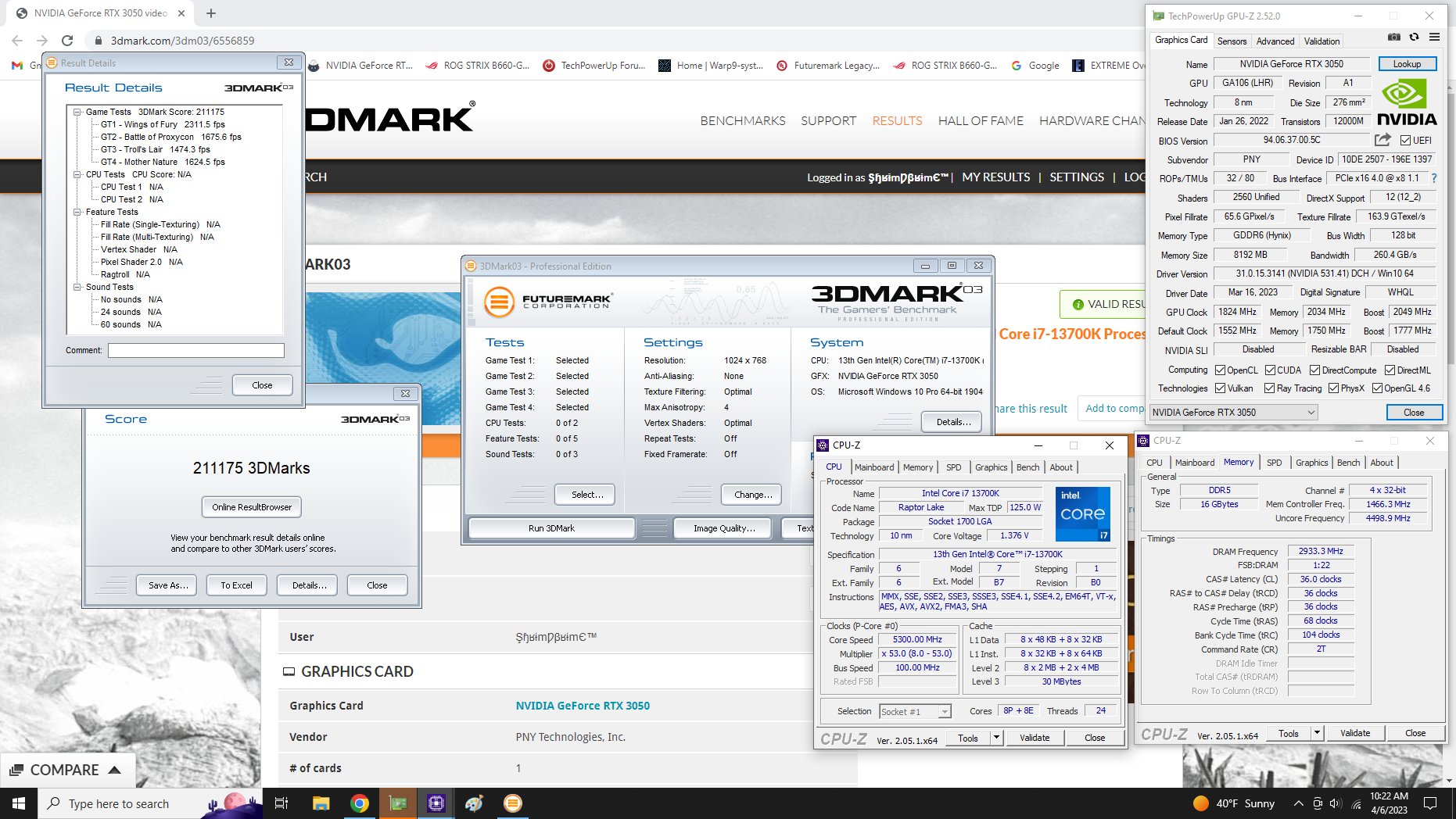Viewport: 1456px width, 819px height.
Task: Switch to the Sensors tab in GPU-Z
Action: tap(1232, 41)
